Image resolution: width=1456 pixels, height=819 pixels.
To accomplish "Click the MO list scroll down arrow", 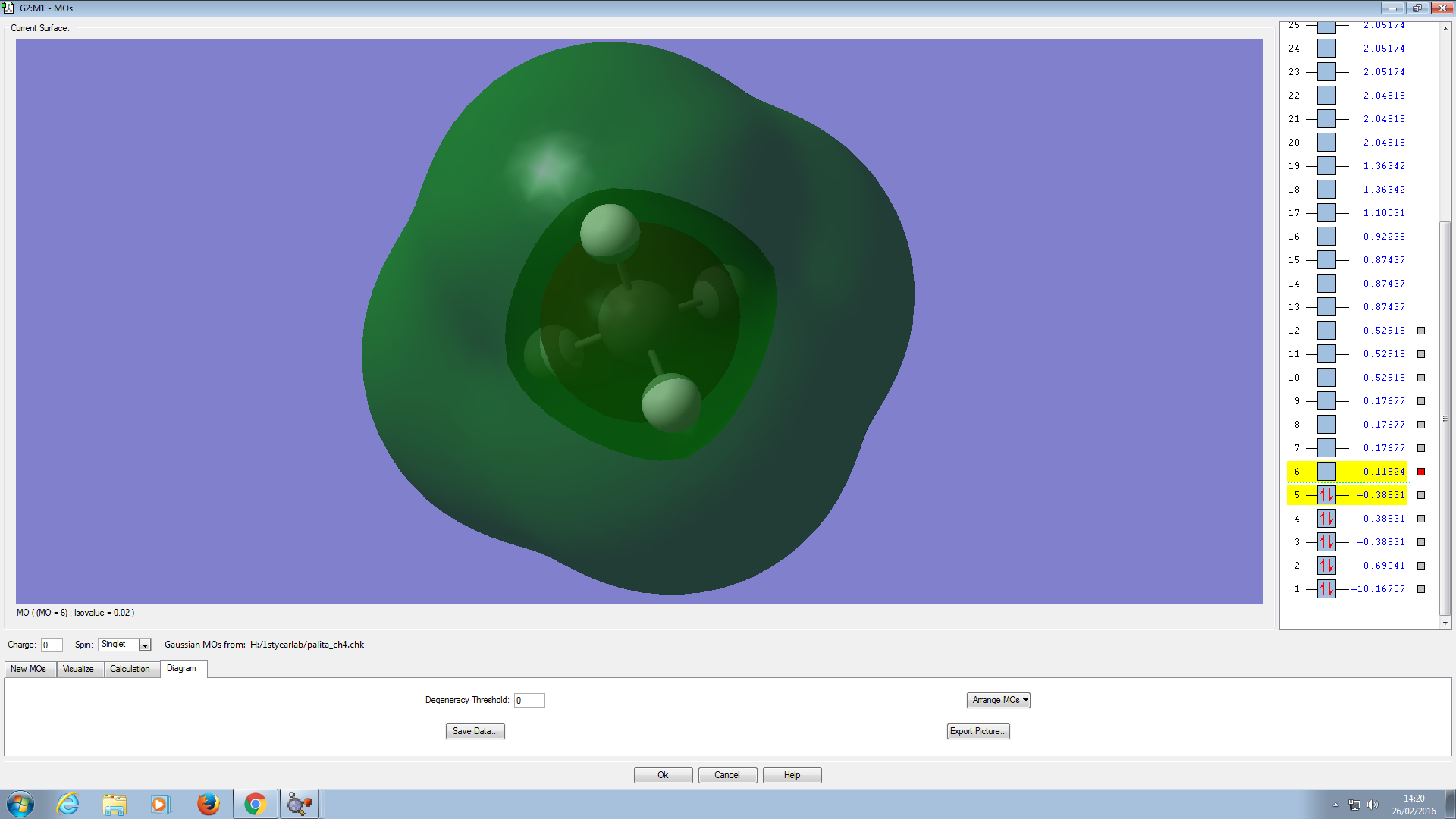I will (x=1445, y=623).
